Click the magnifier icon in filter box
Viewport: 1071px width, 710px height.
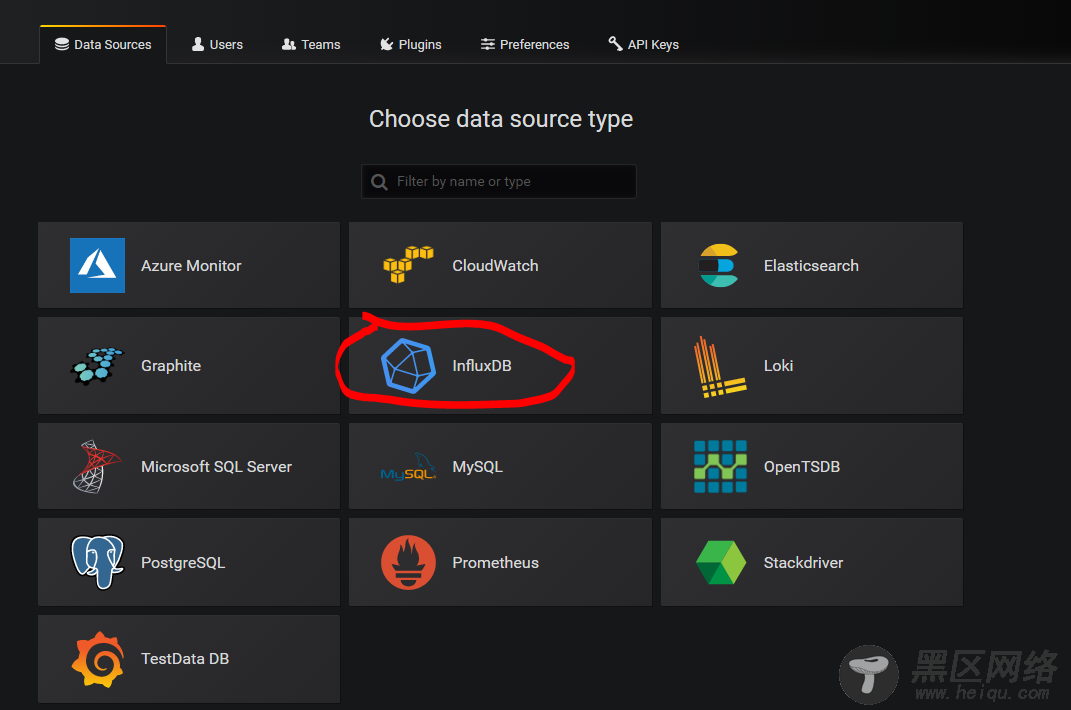tap(379, 182)
